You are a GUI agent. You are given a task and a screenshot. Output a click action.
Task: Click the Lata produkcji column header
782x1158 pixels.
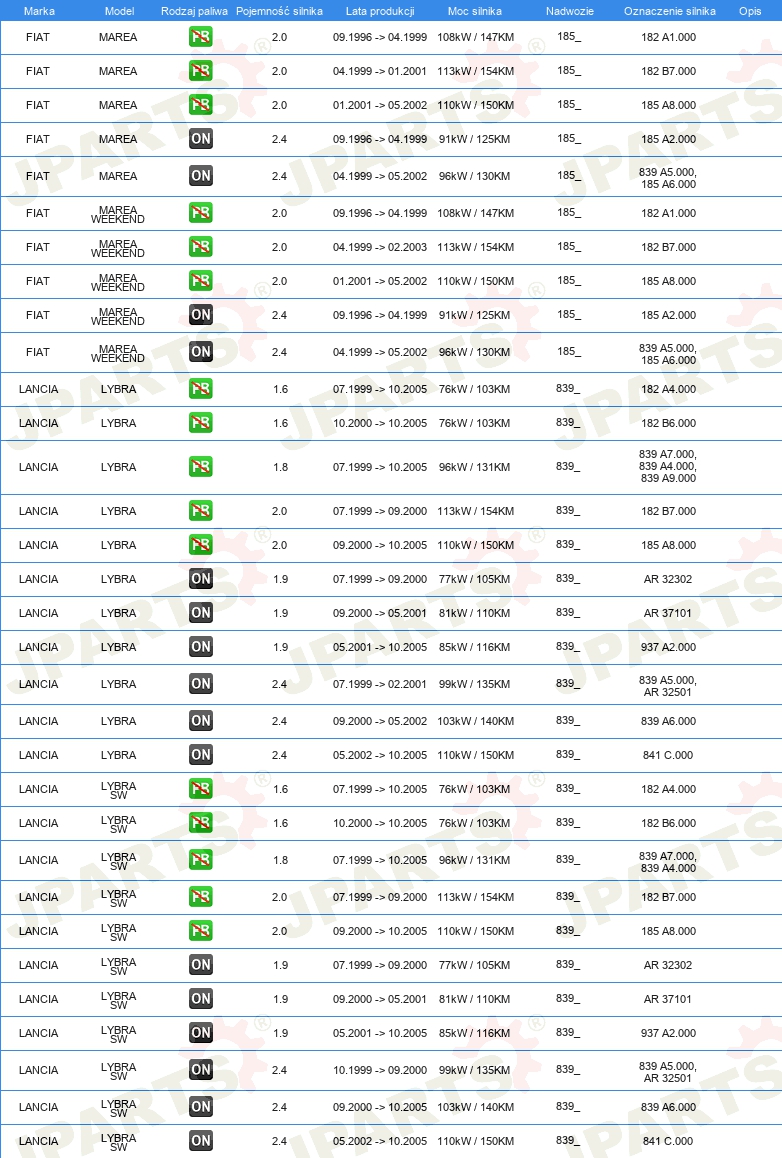pos(380,11)
